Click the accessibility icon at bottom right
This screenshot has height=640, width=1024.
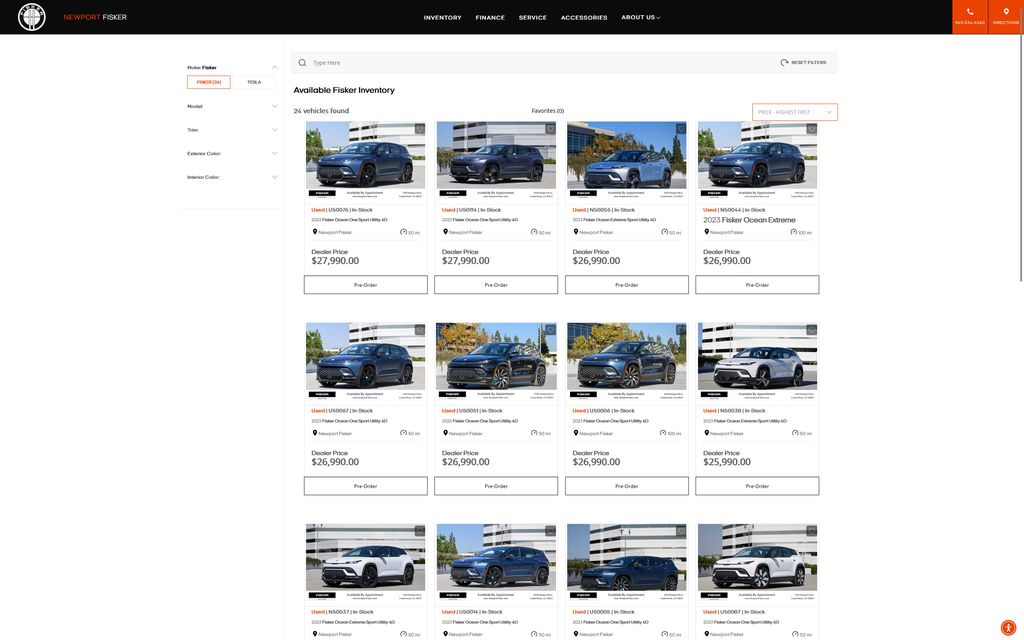coord(1008,628)
